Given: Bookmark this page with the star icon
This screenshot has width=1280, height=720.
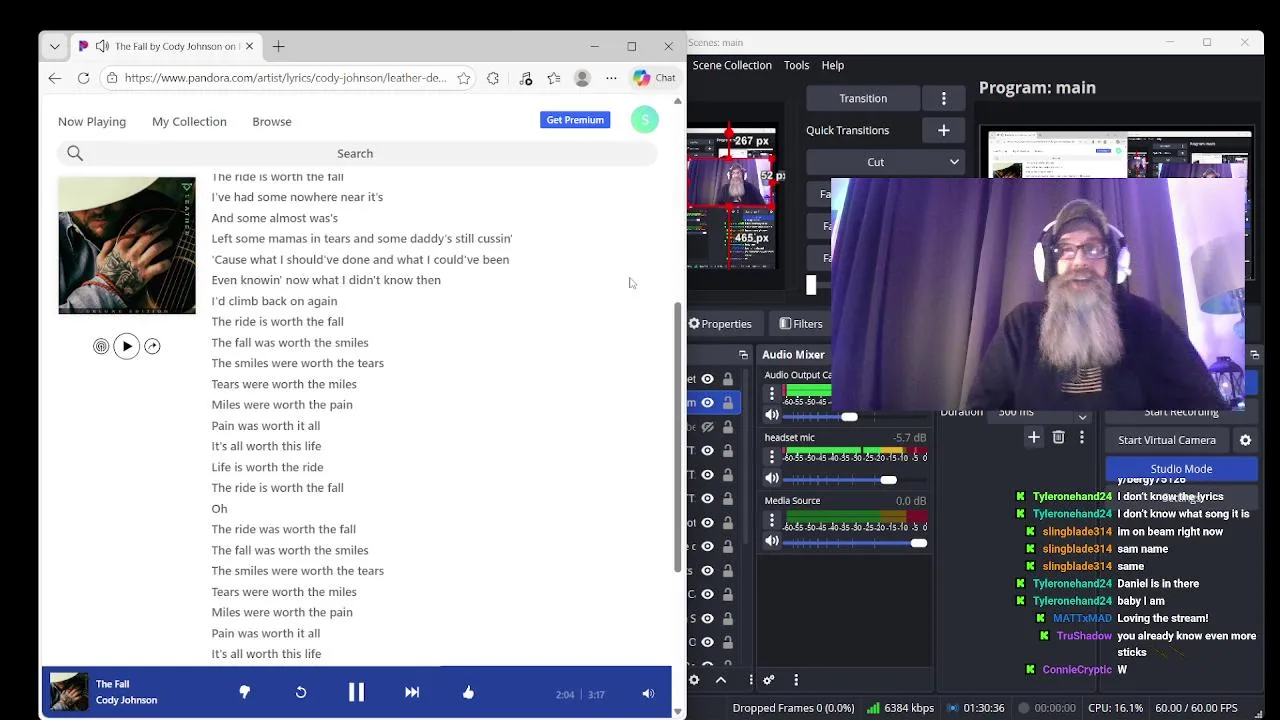Looking at the screenshot, I should 464,78.
